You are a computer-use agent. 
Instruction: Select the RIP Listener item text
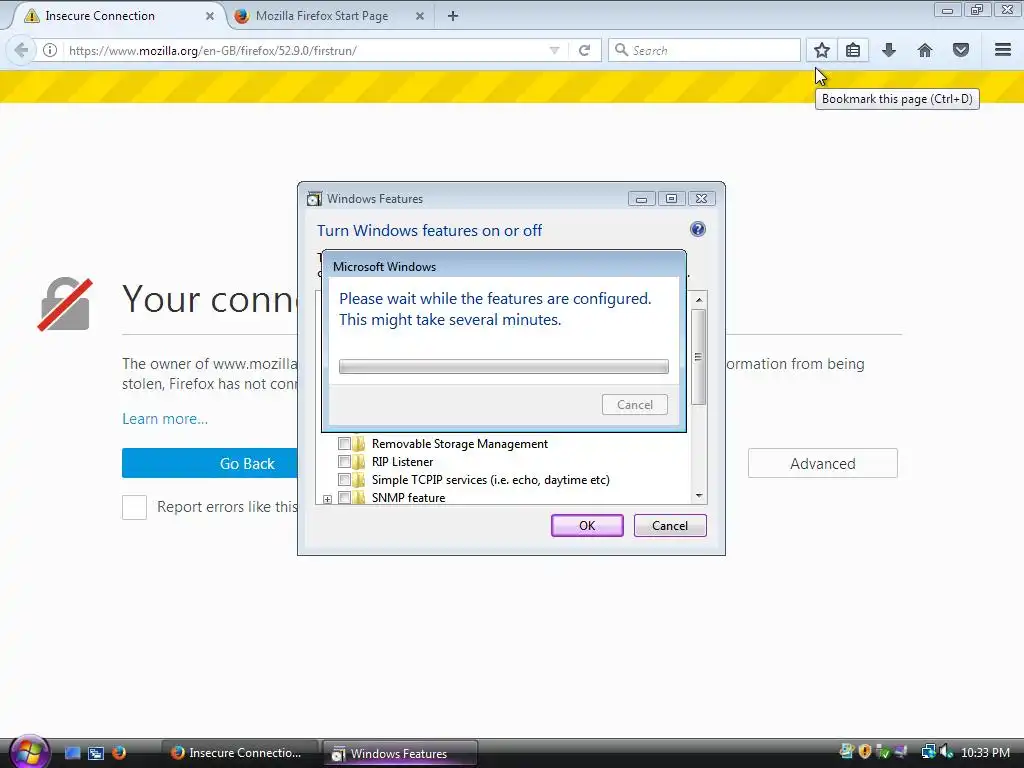click(402, 462)
